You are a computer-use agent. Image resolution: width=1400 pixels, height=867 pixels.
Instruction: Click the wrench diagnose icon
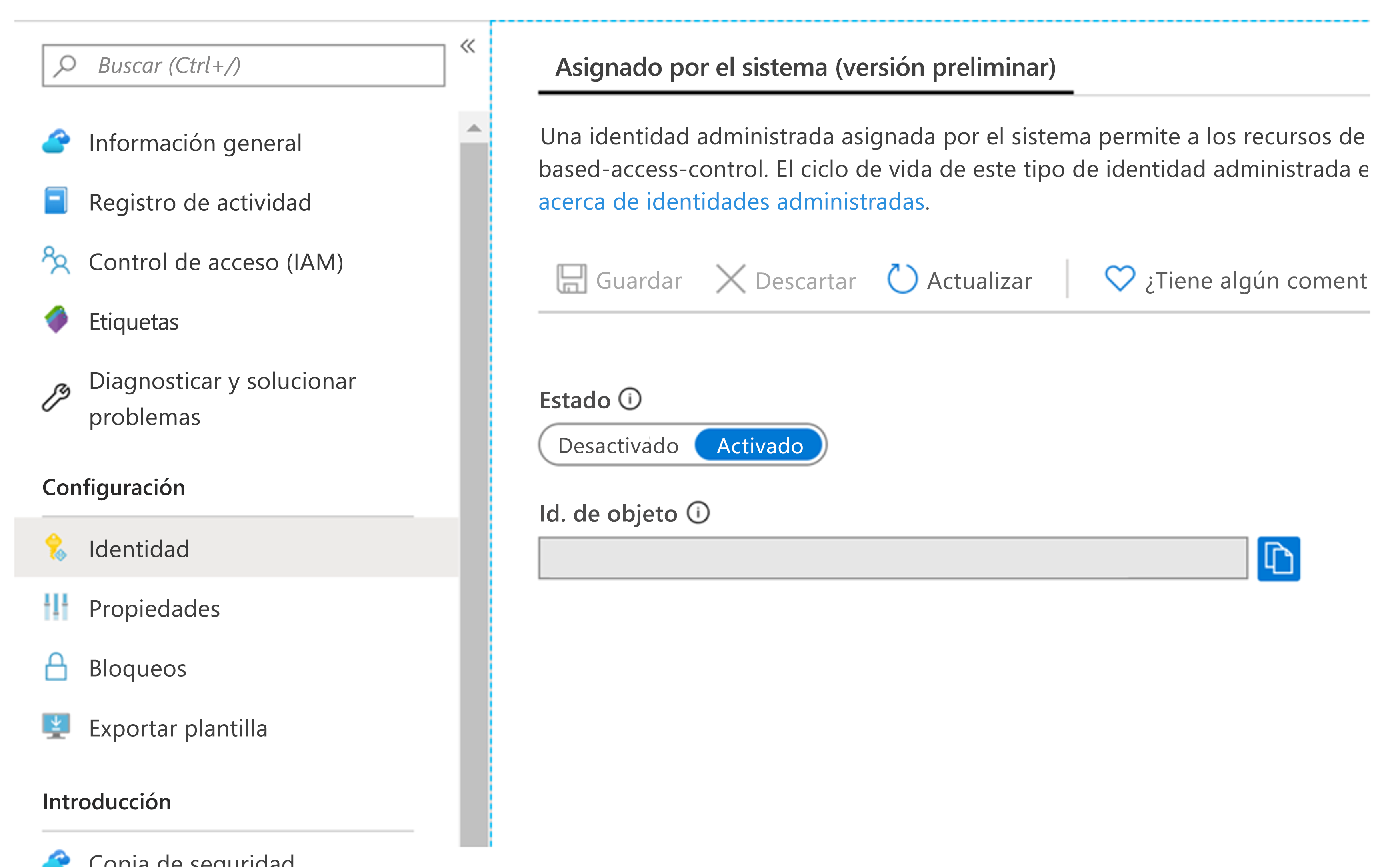[x=56, y=398]
